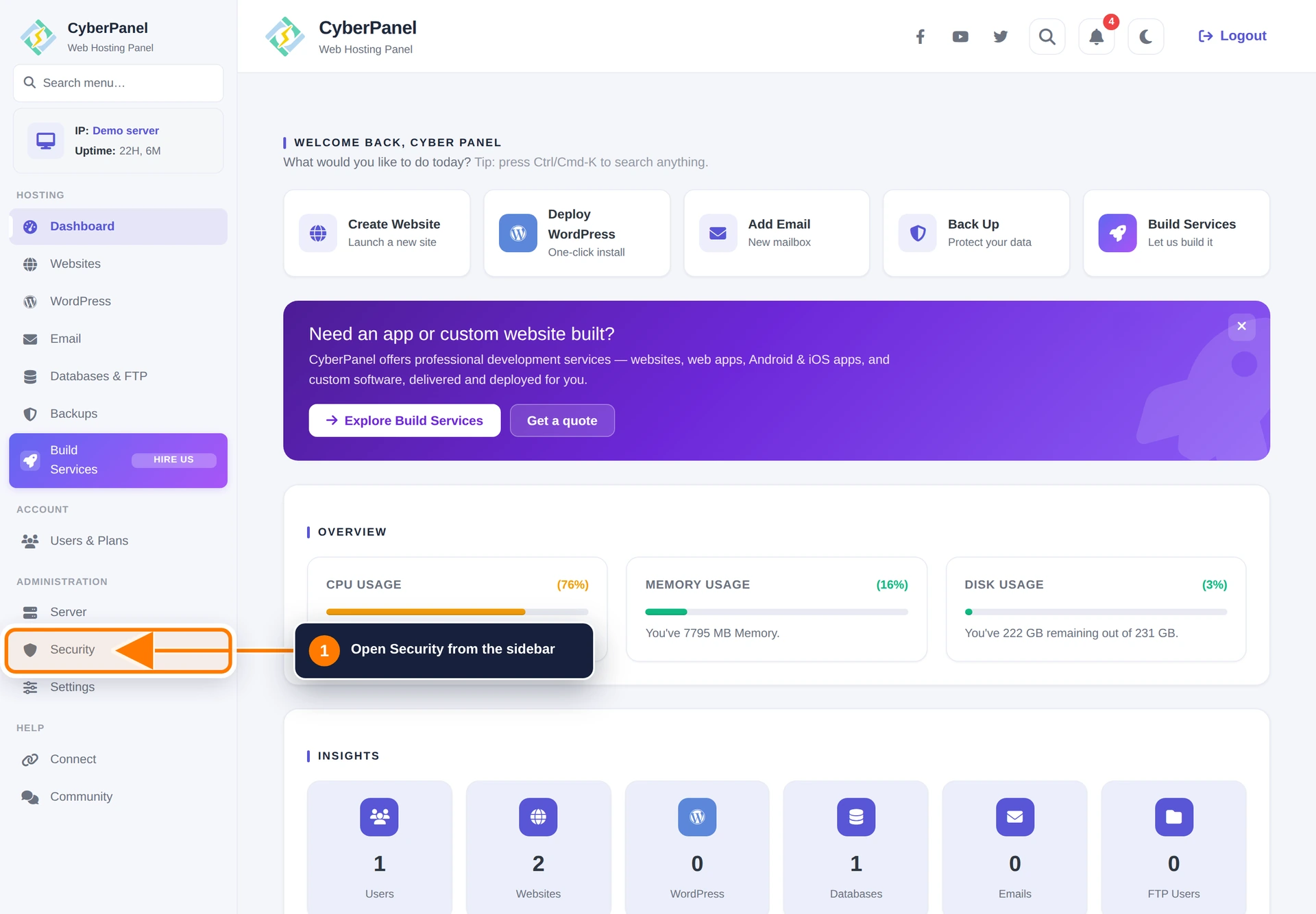Click the globe icon on Create Website card
The width and height of the screenshot is (1316, 914).
tap(318, 233)
